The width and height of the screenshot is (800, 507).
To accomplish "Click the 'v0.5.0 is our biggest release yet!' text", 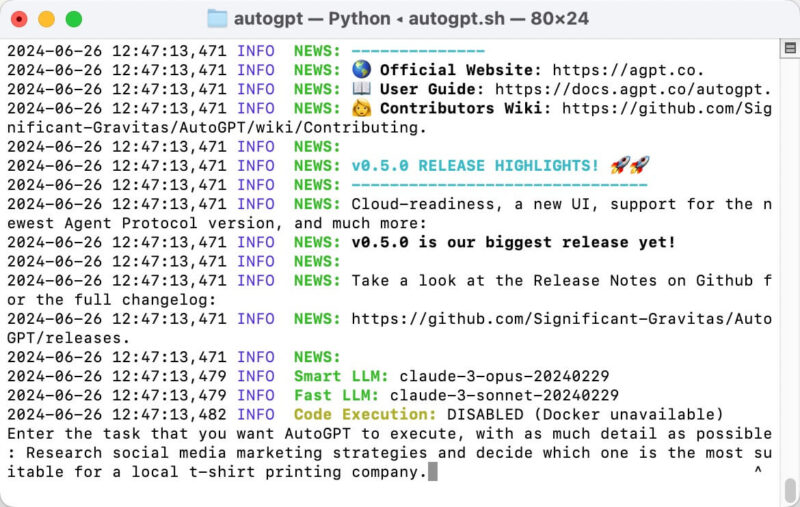I will [513, 242].
